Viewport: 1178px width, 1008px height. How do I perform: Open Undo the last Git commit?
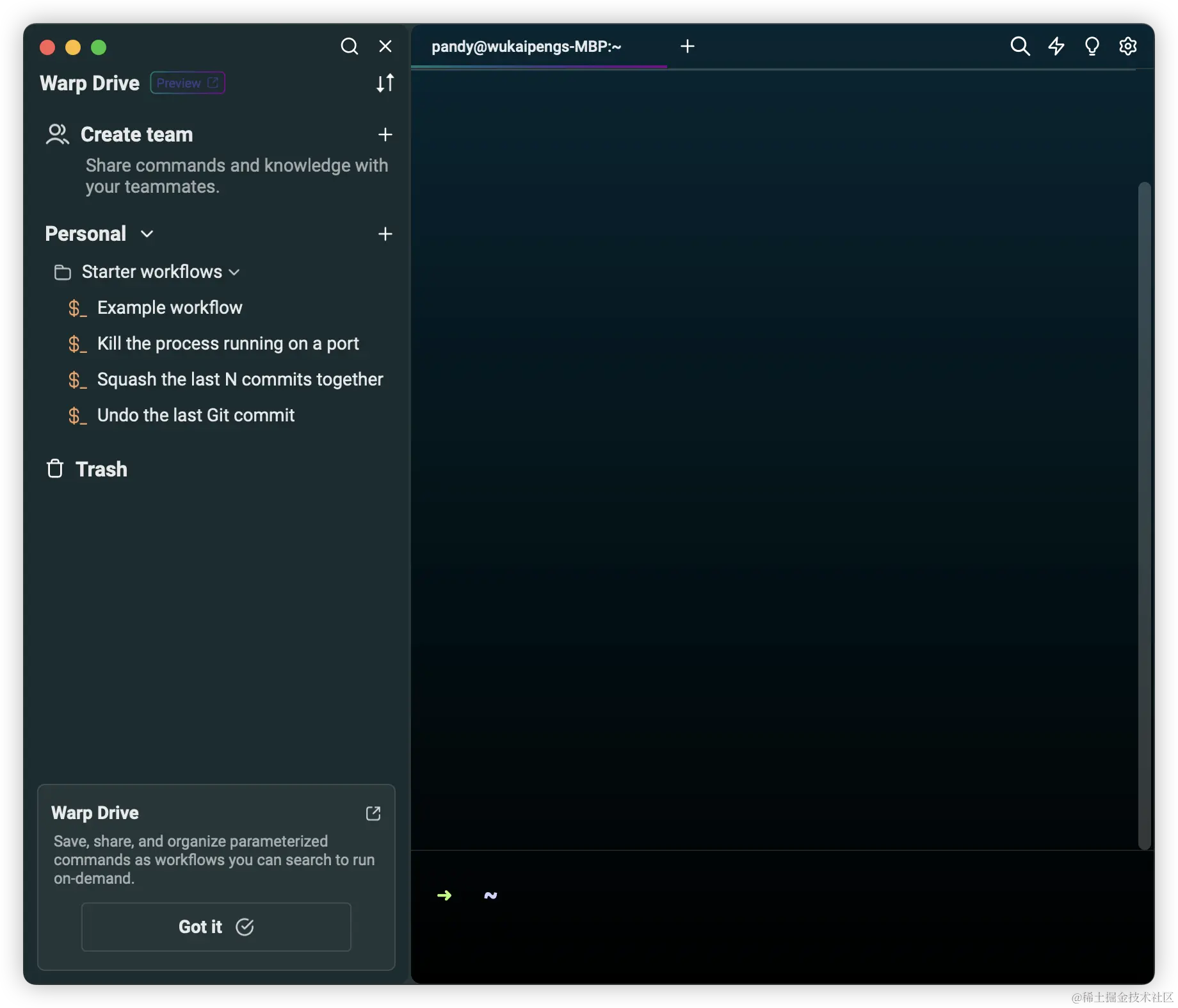coord(196,415)
